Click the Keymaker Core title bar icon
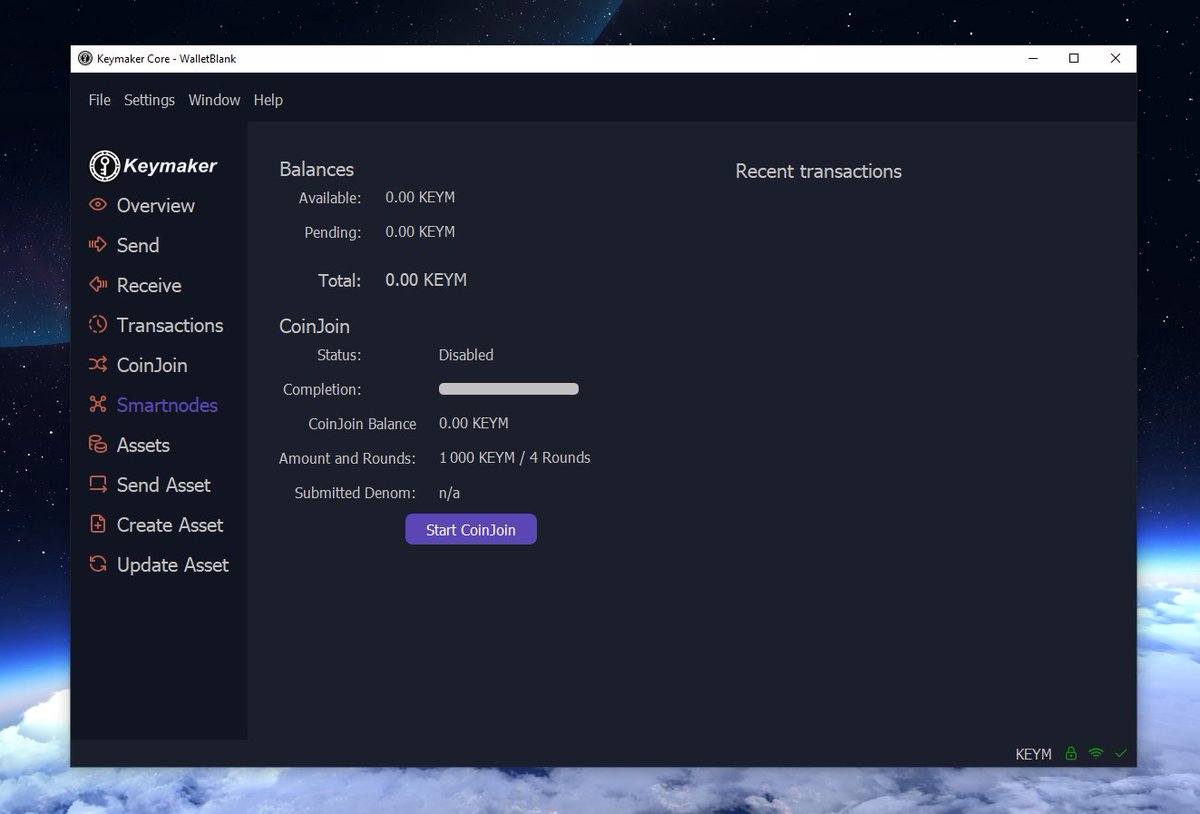1200x814 pixels. pos(85,59)
